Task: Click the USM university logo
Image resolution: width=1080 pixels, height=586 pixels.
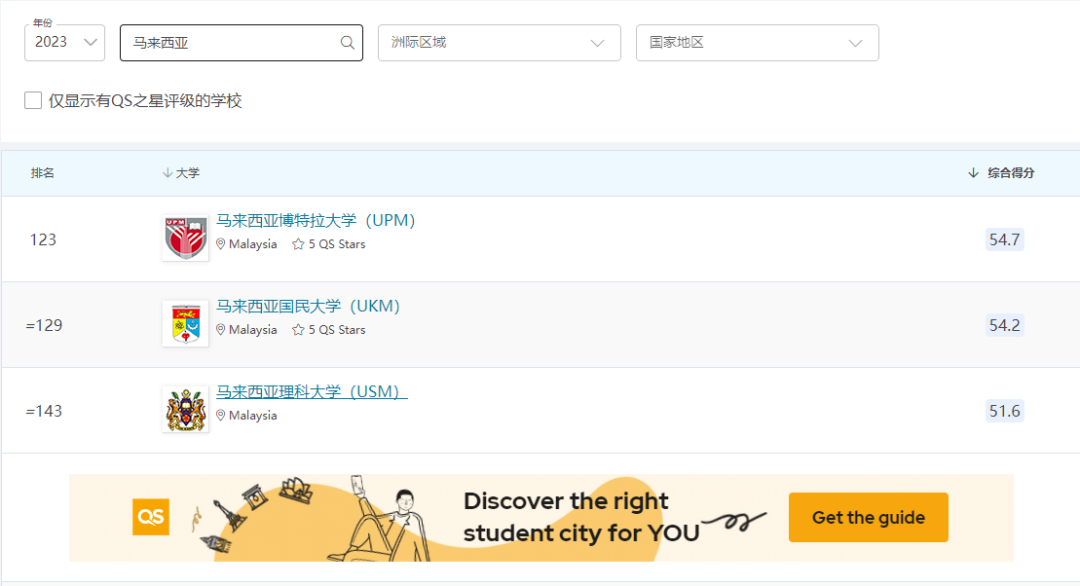Action: click(185, 410)
